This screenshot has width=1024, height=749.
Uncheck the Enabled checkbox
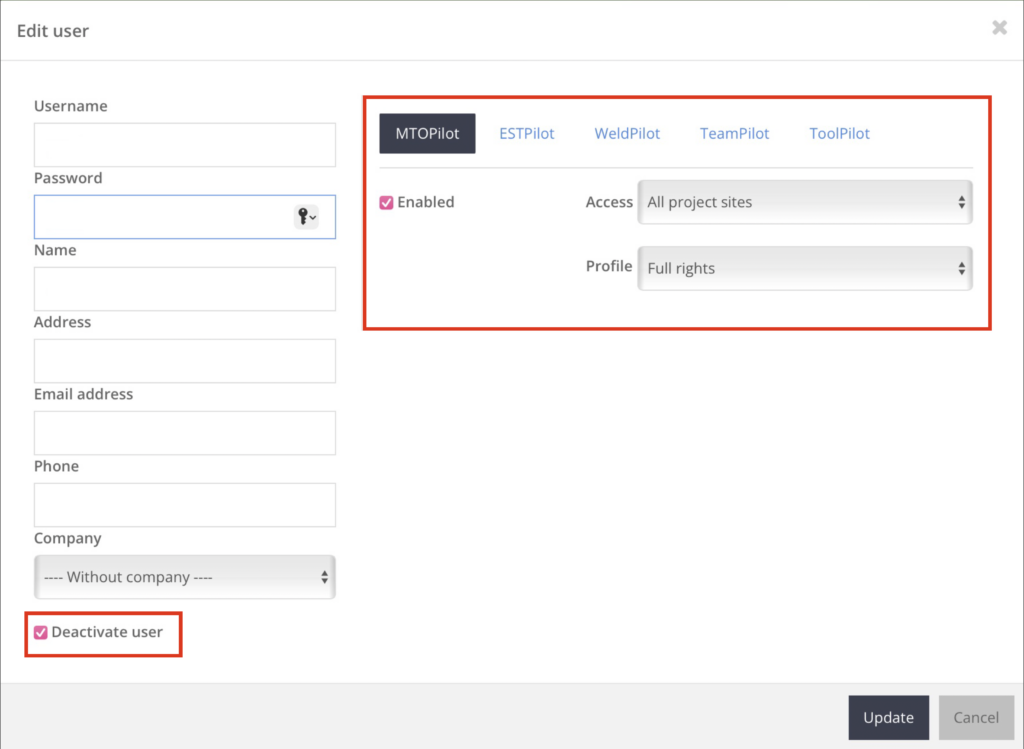pyautogui.click(x=386, y=202)
